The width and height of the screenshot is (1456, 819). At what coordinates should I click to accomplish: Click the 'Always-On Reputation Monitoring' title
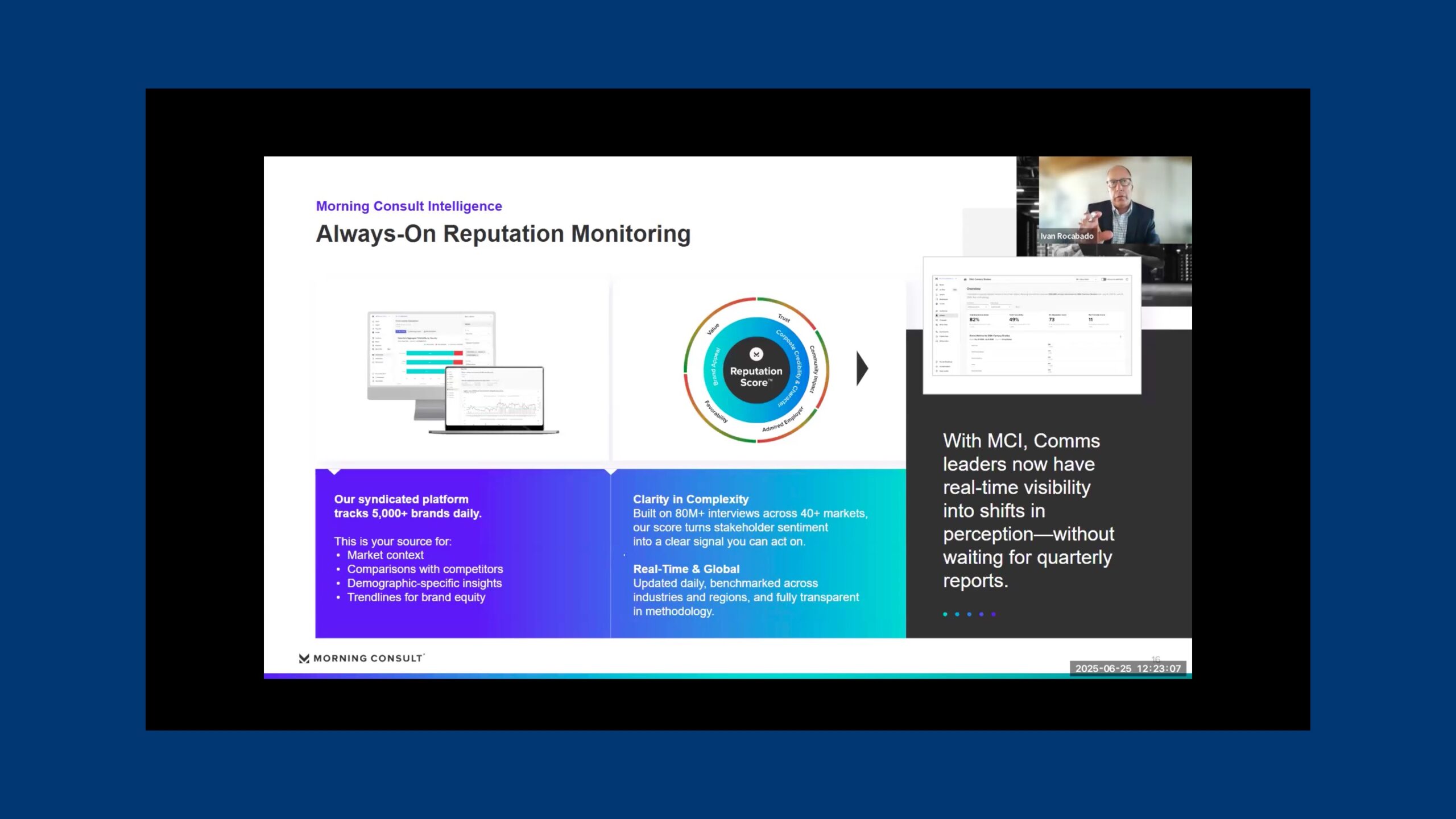(503, 234)
